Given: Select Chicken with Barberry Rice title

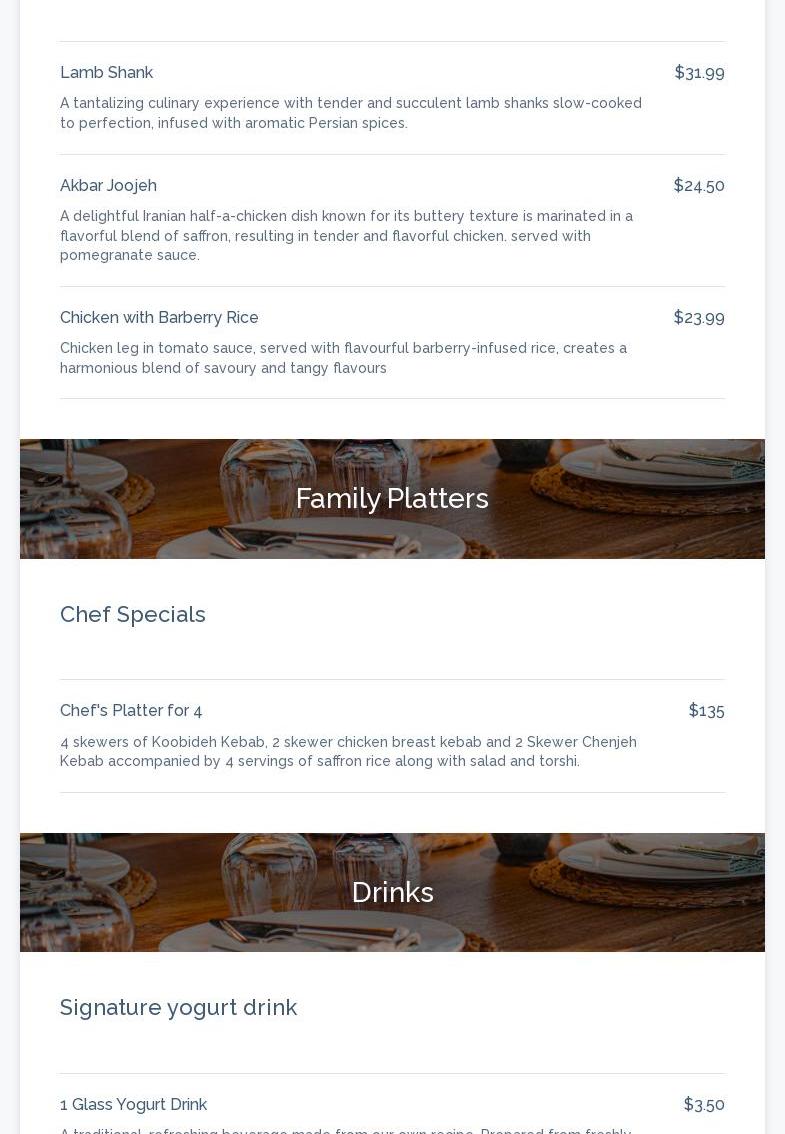Looking at the screenshot, I should coord(159,318).
